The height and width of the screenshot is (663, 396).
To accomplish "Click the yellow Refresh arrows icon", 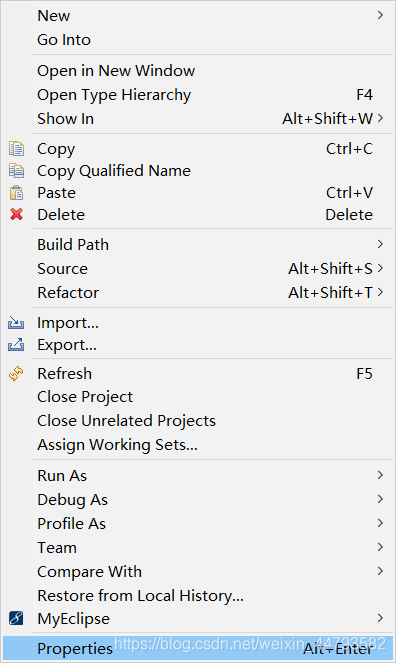I will pyautogui.click(x=16, y=374).
